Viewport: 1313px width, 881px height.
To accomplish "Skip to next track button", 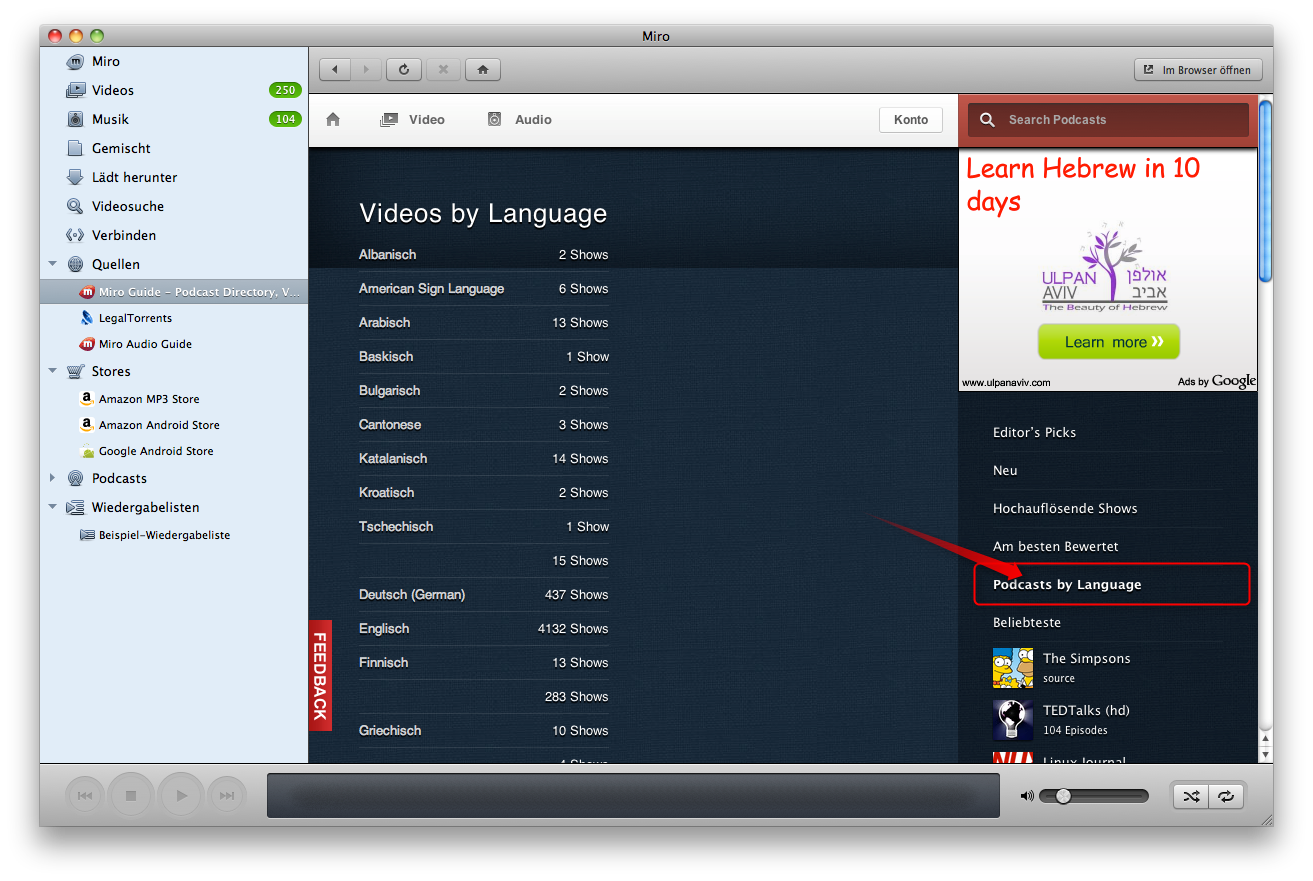I will (x=227, y=796).
